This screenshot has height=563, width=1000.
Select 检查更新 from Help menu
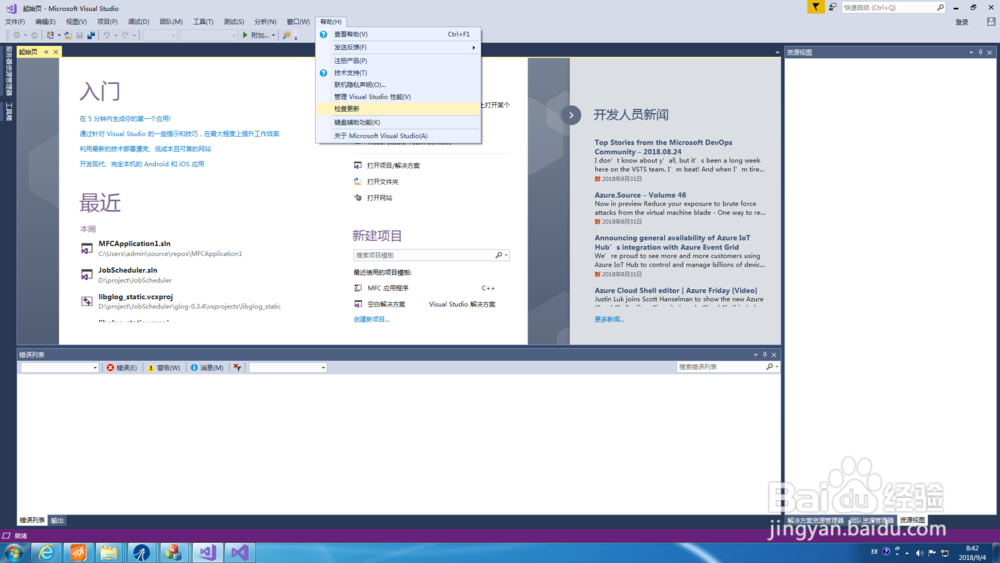pyautogui.click(x=399, y=109)
